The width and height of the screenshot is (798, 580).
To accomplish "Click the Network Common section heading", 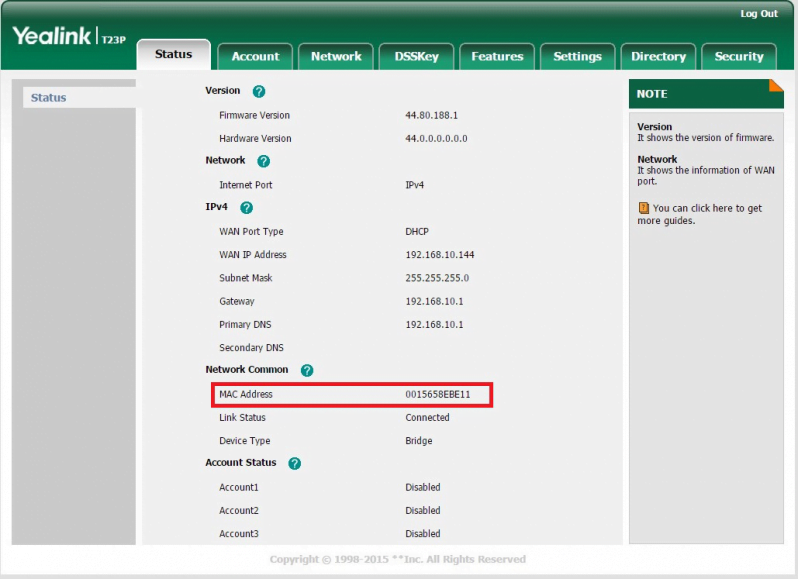I will click(247, 370).
